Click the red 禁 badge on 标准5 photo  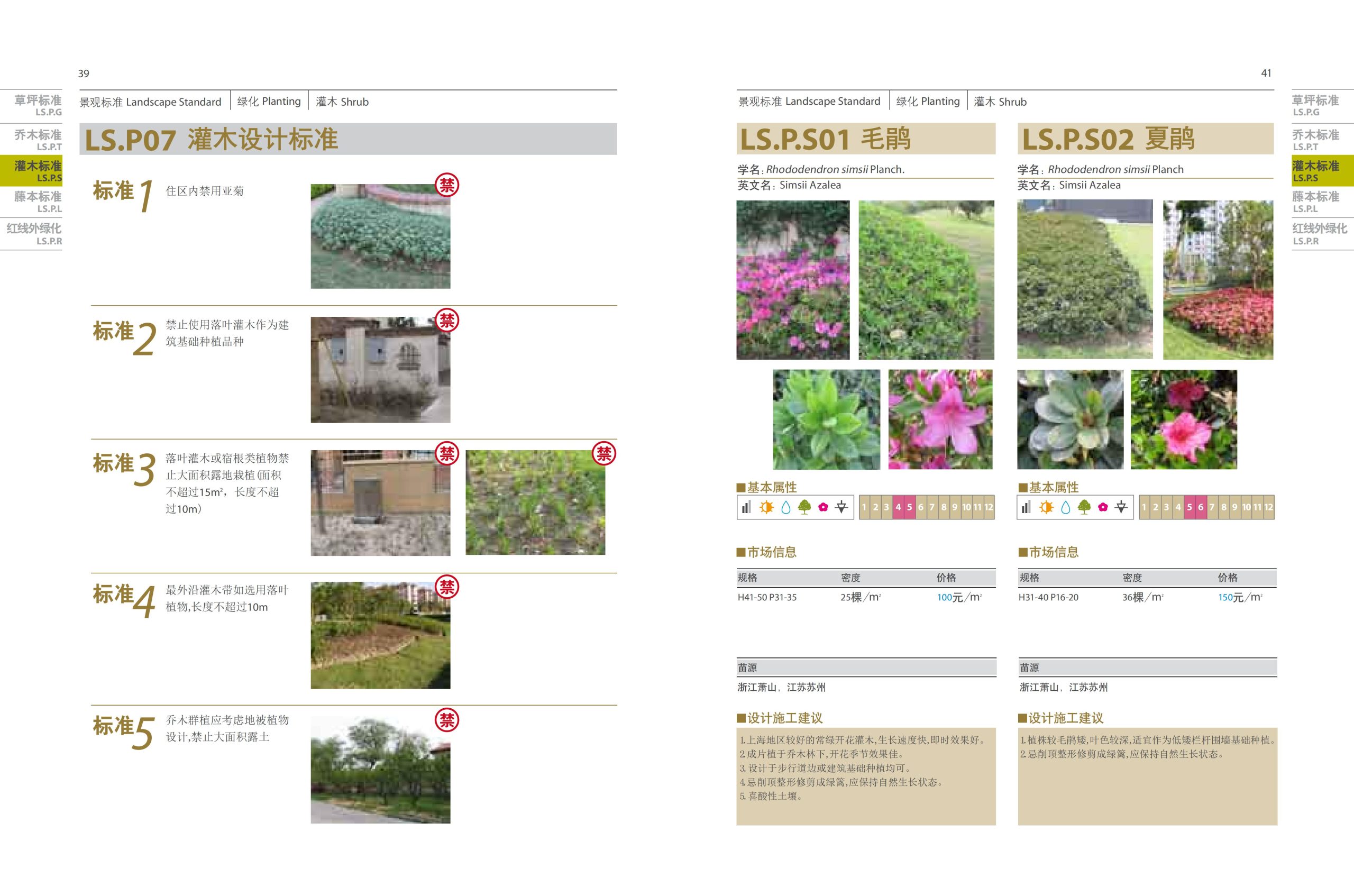(447, 720)
